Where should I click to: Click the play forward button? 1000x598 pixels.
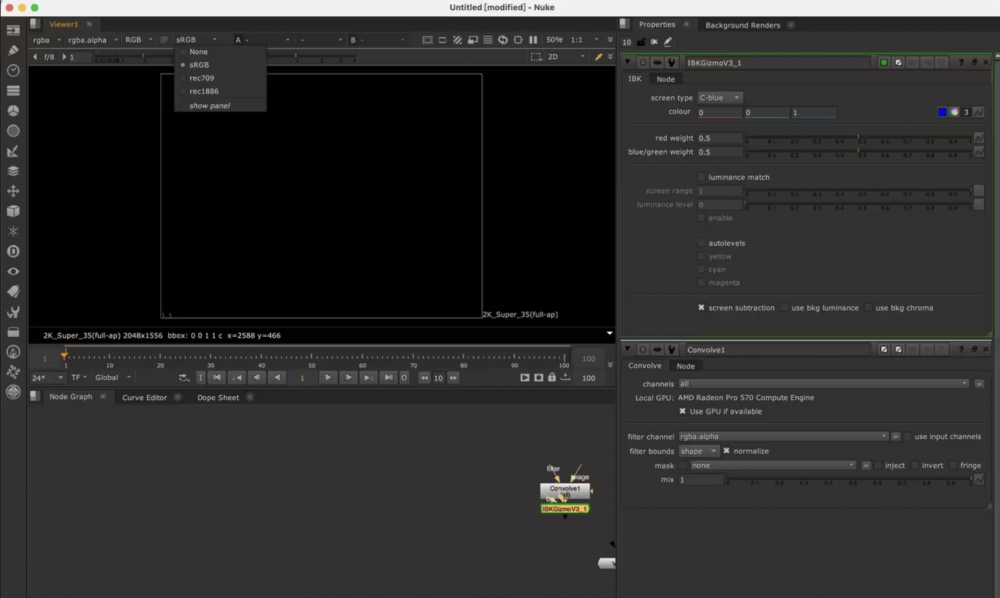pos(328,377)
